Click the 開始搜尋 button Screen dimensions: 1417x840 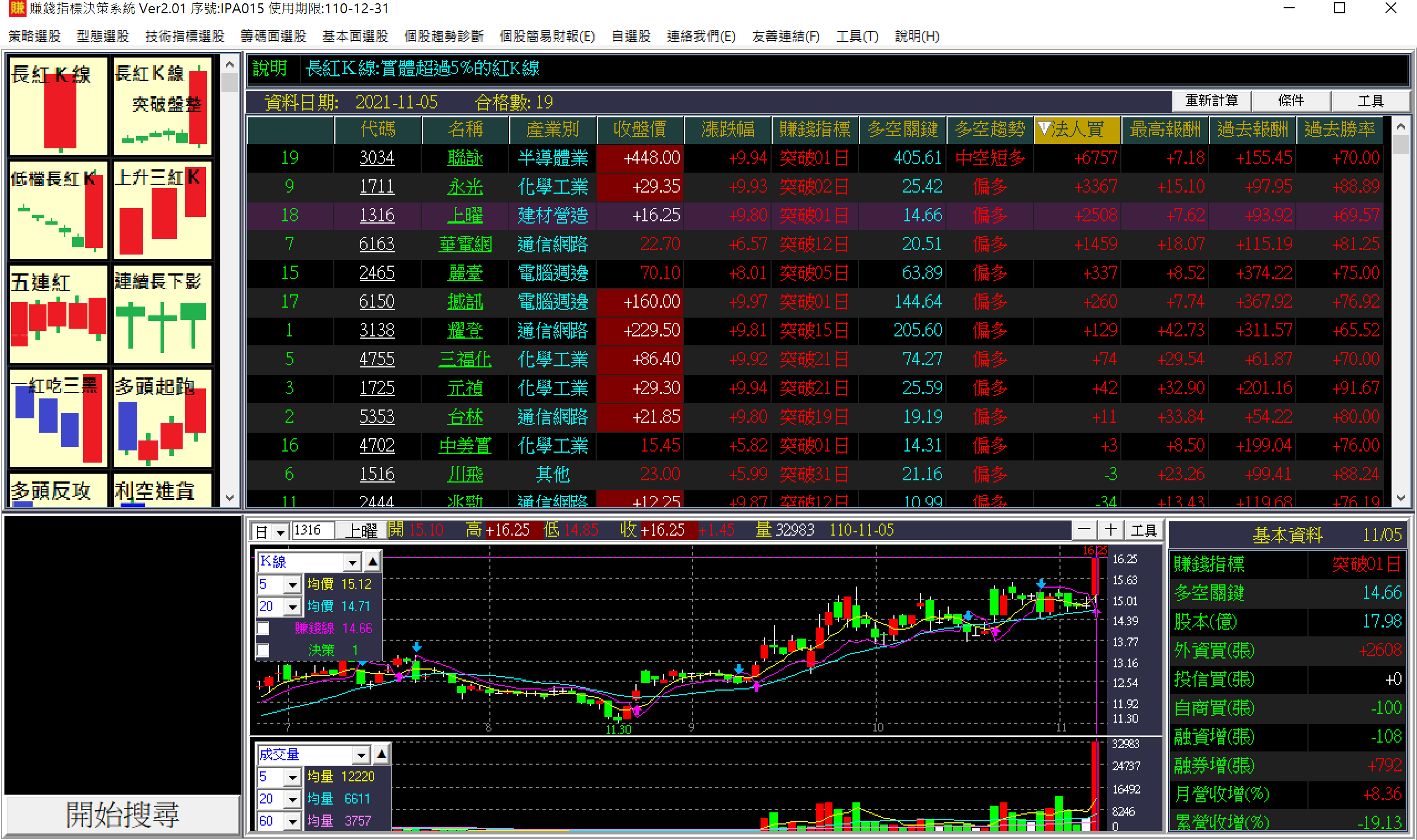tap(122, 815)
